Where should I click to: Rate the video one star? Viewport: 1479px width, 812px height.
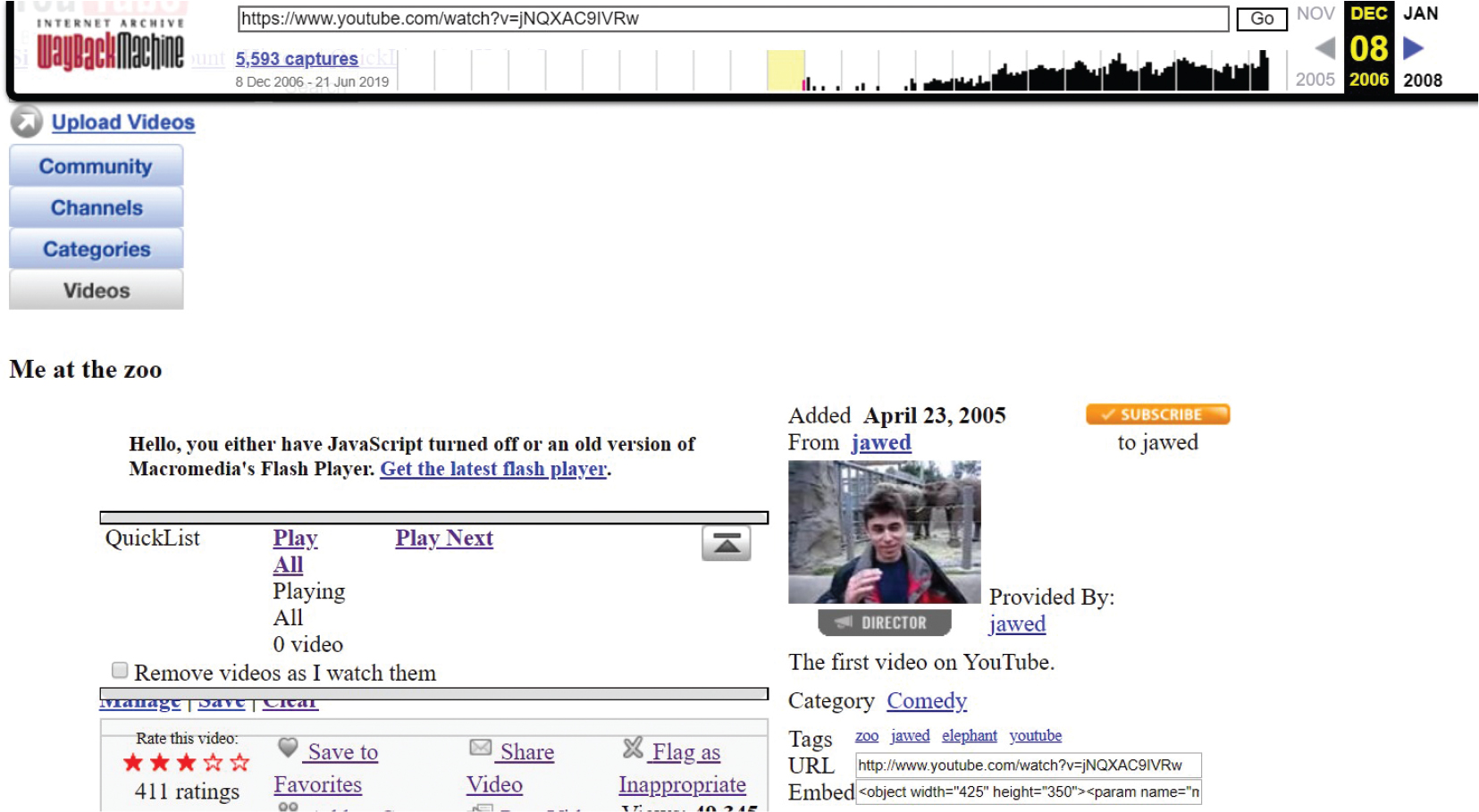(133, 762)
